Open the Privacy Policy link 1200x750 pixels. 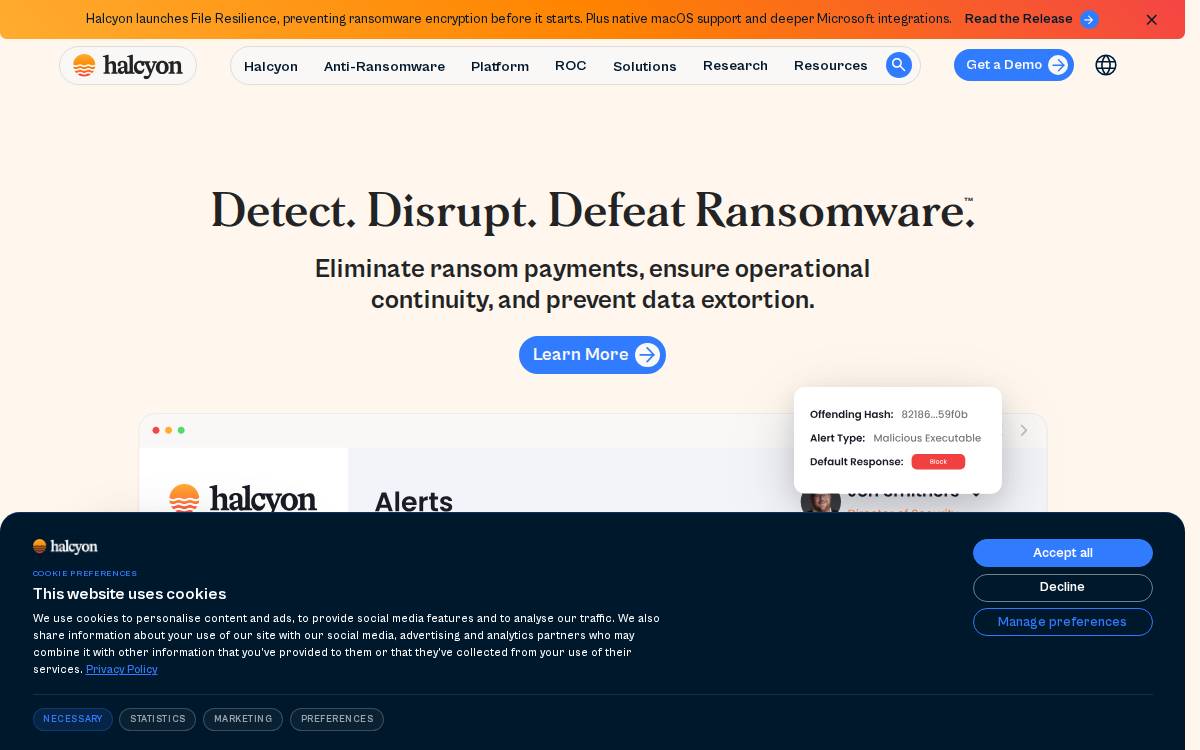coord(122,670)
